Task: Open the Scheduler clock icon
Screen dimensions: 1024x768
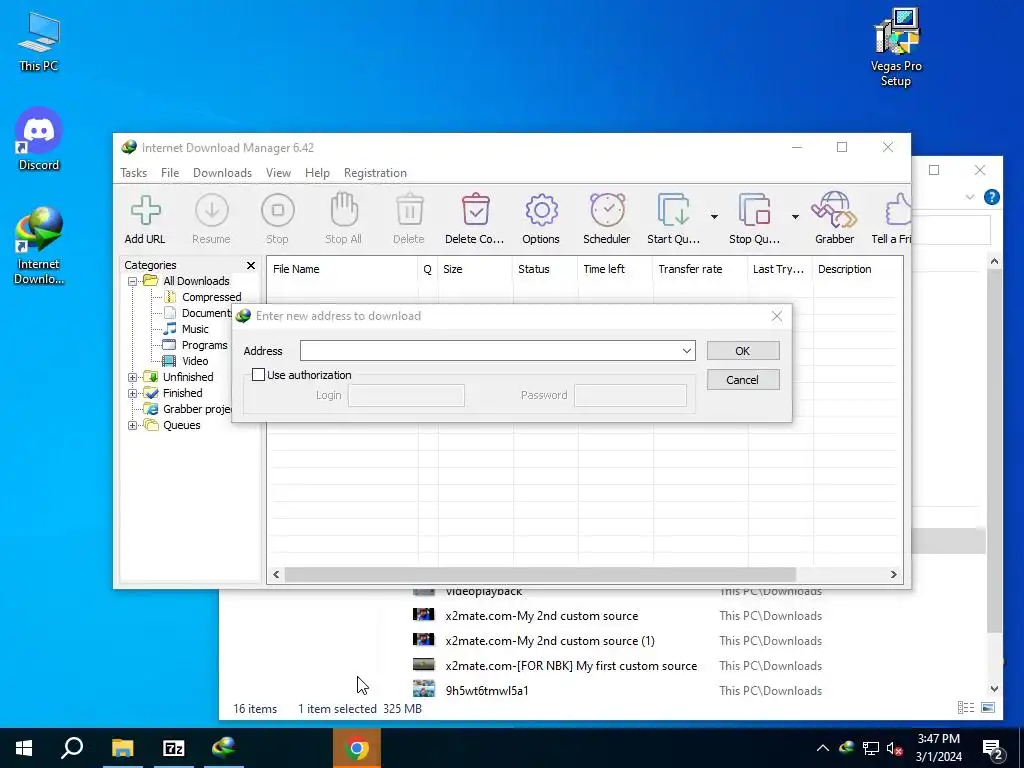Action: coord(607,210)
